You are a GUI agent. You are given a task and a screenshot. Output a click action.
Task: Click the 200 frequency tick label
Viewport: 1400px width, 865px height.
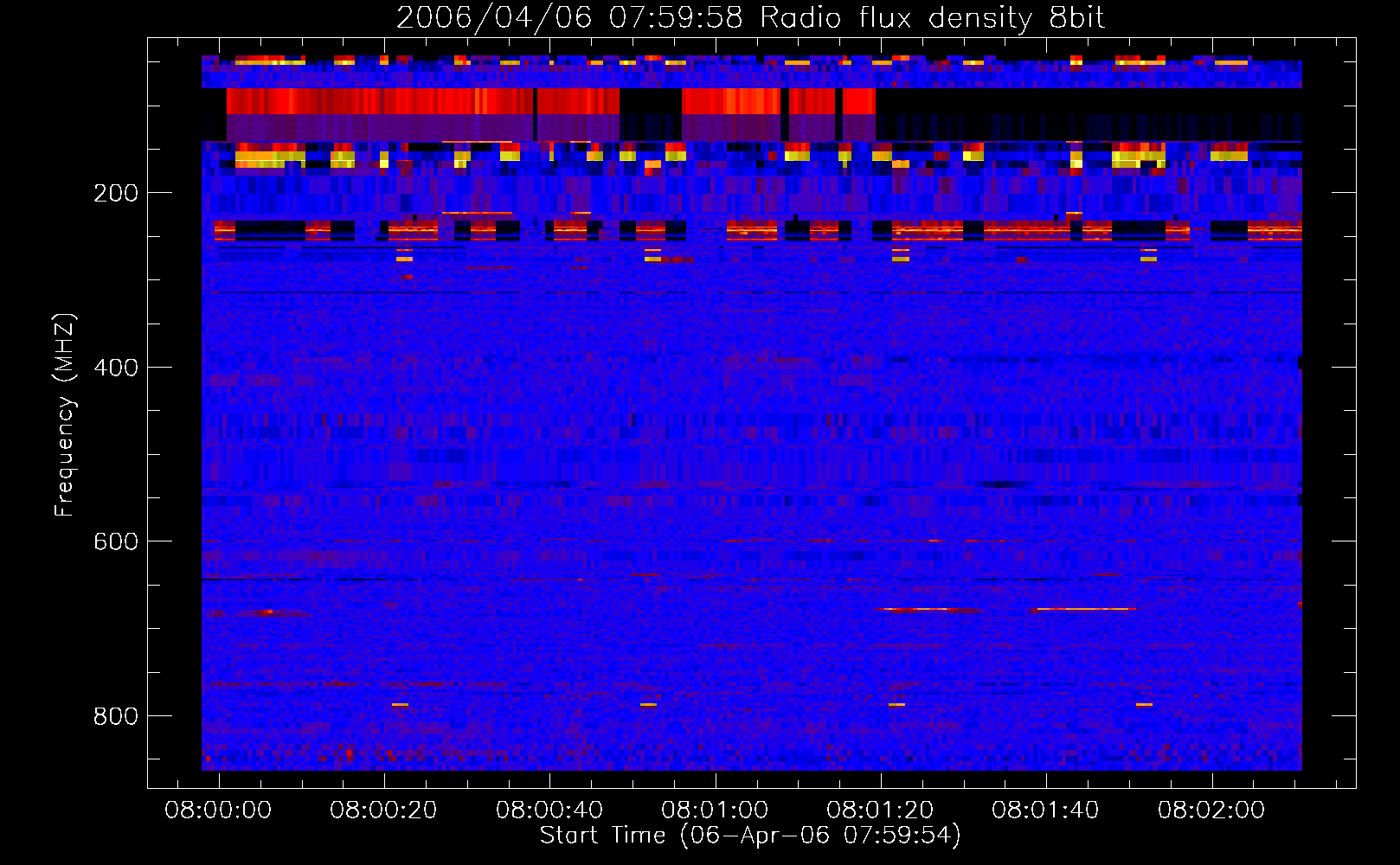pos(116,193)
